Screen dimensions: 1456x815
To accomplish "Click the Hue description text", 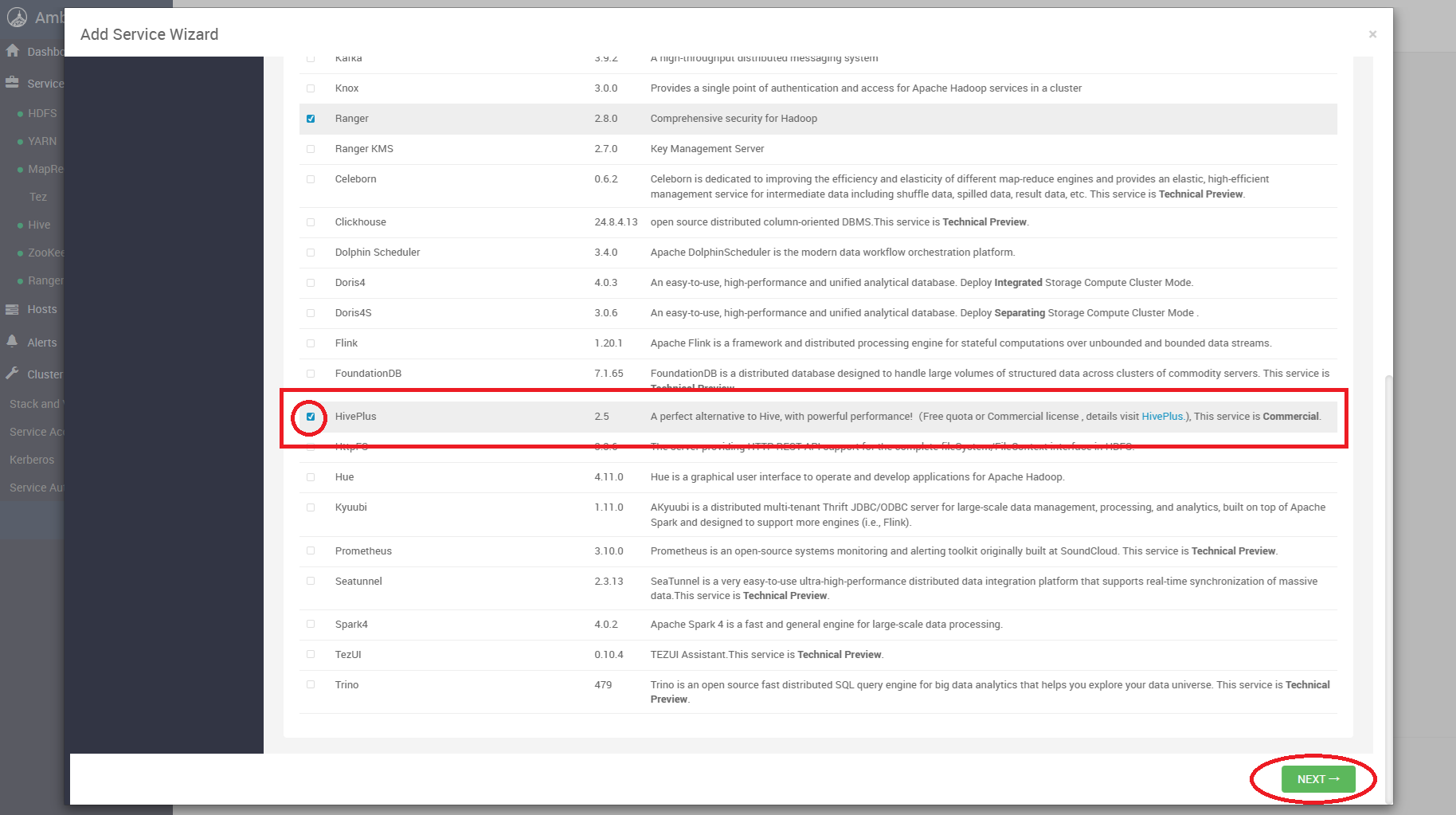I will point(857,477).
